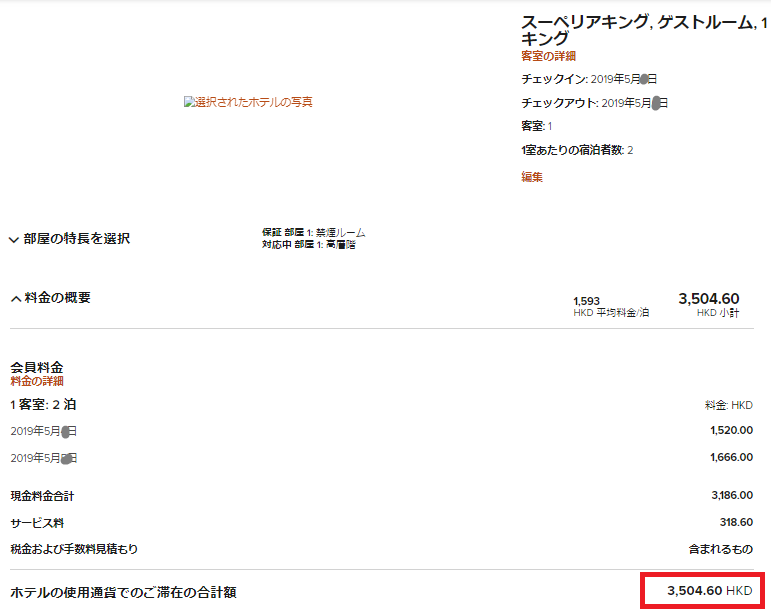The height and width of the screenshot is (612, 771).
Task: Click the 客室: 1 room count text
Action: 536,126
